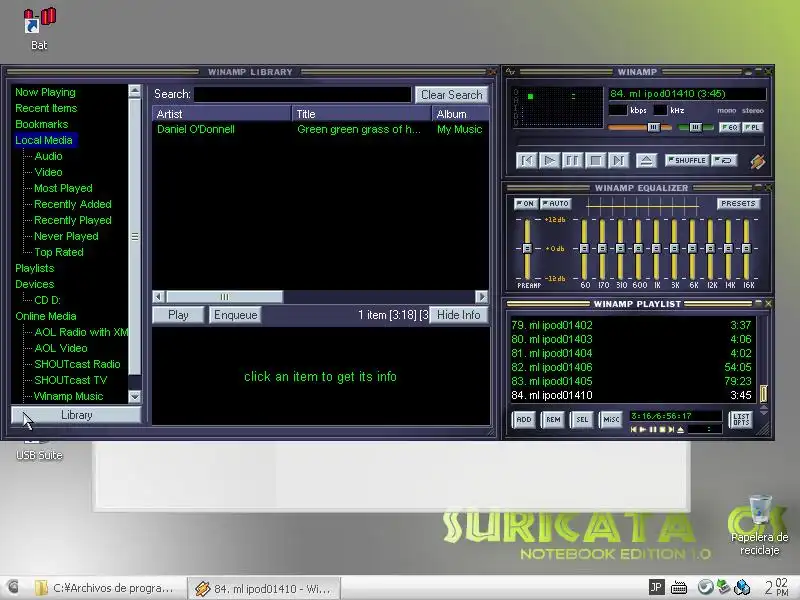Click right arrow of horizontal list scrollbar
The height and width of the screenshot is (600, 800).
pyautogui.click(x=481, y=296)
